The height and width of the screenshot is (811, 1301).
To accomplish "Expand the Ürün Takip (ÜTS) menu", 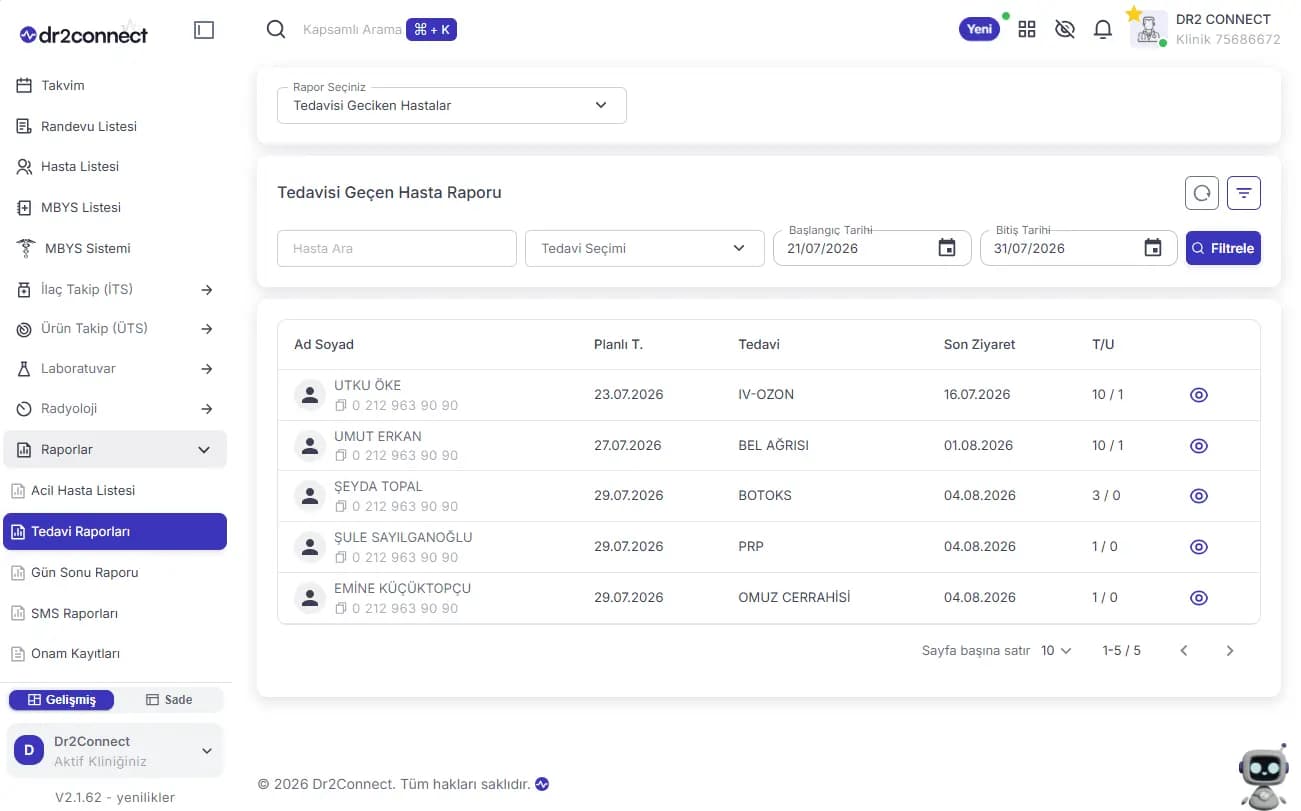I will [x=115, y=329].
